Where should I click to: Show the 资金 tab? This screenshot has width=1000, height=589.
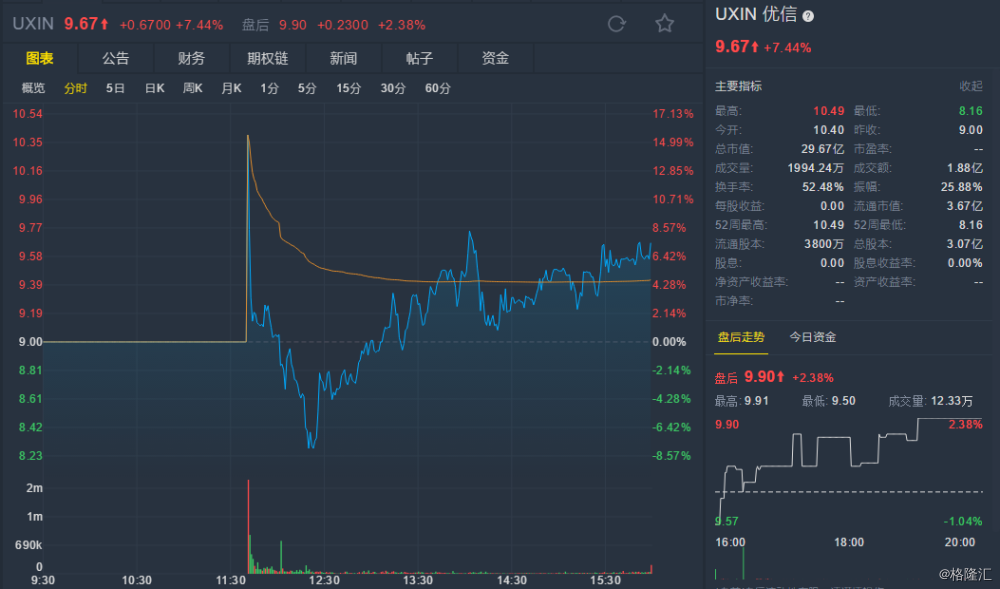495,58
